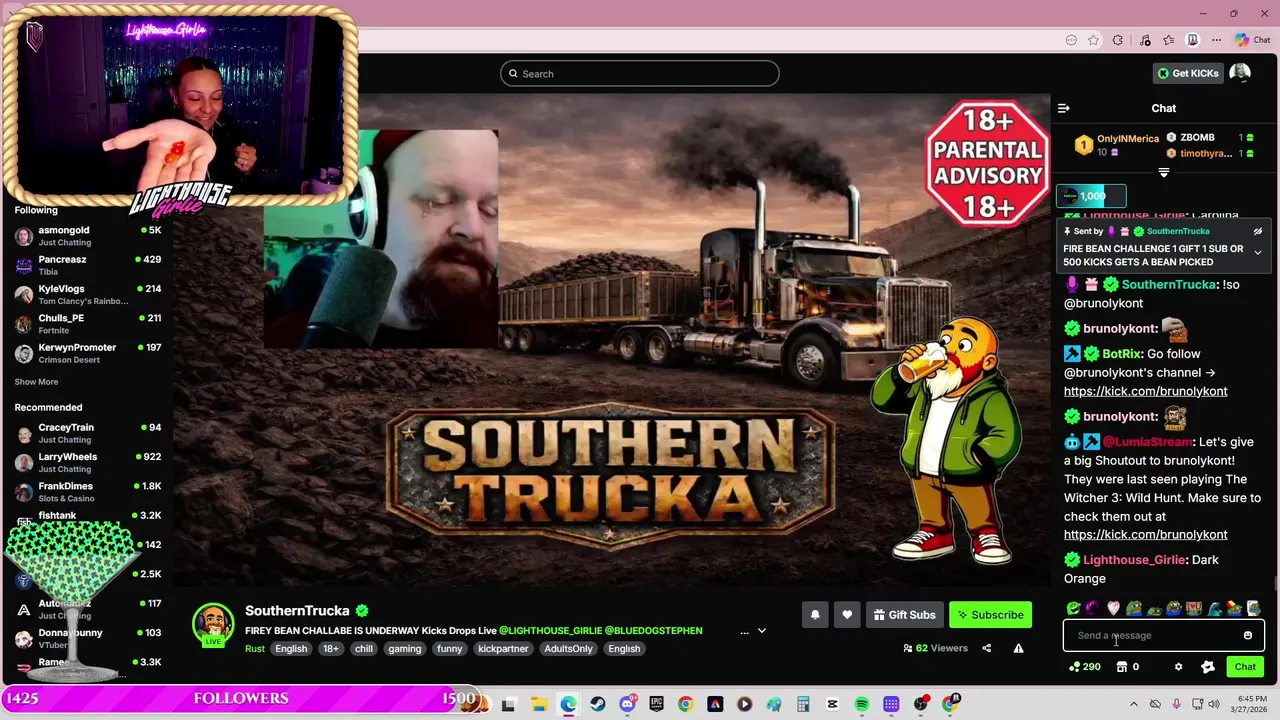Select the chill tag
This screenshot has height=720, width=1280.
[364, 649]
